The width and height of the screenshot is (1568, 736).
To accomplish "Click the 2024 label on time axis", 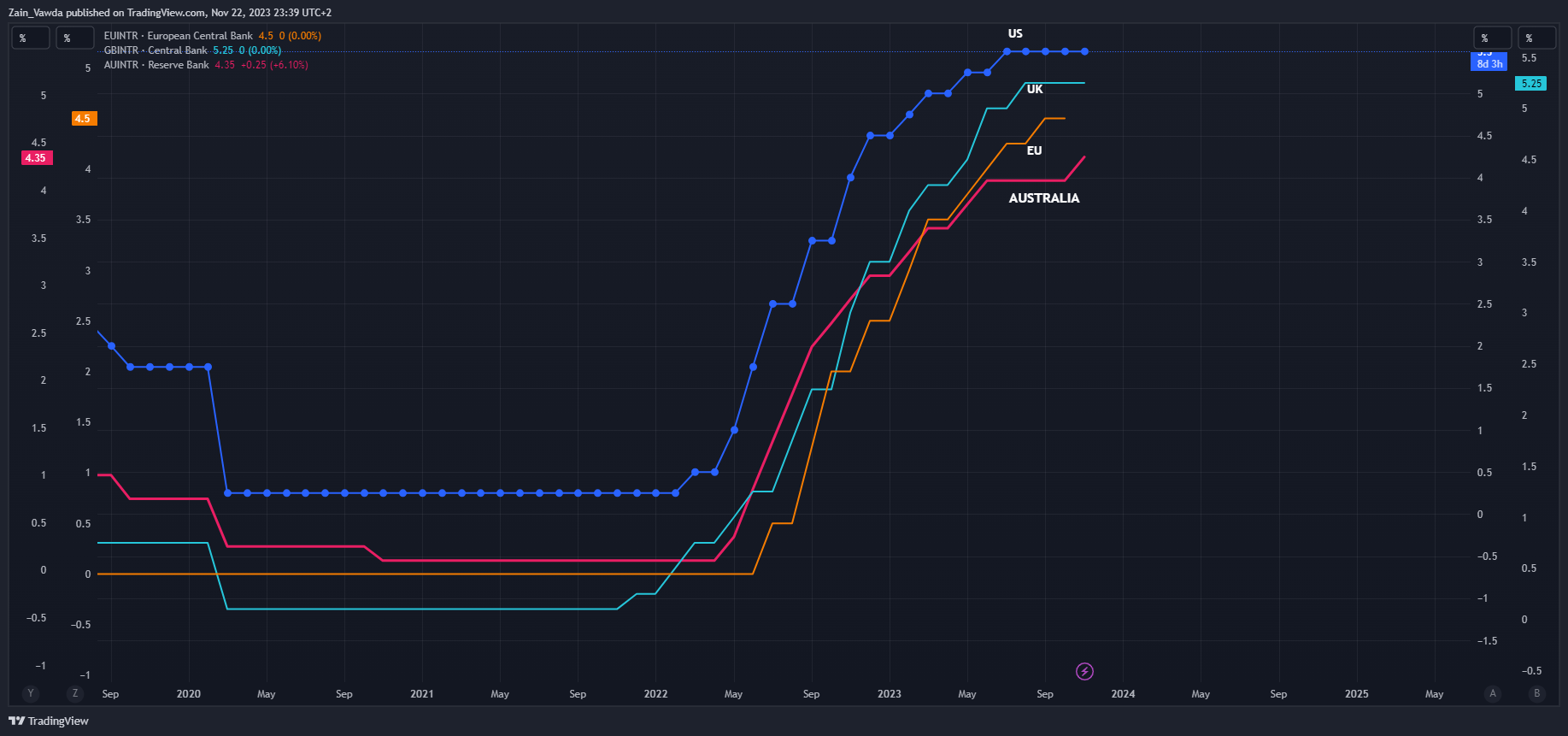I will pos(1123,694).
